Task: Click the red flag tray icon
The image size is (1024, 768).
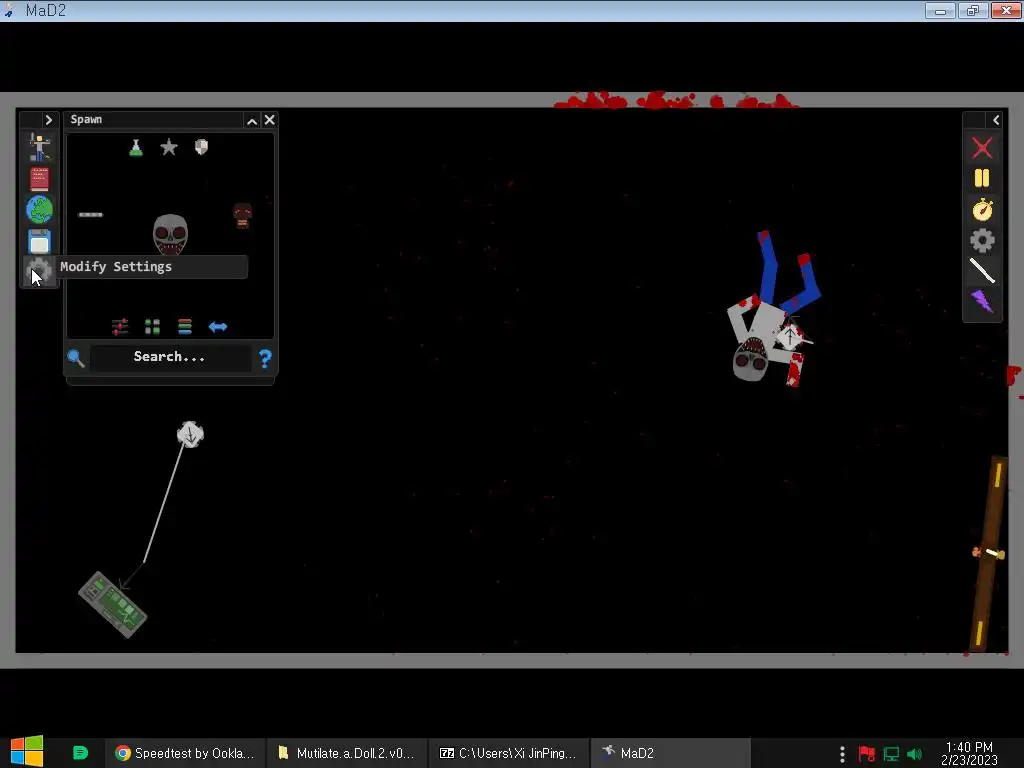Action: tap(866, 754)
